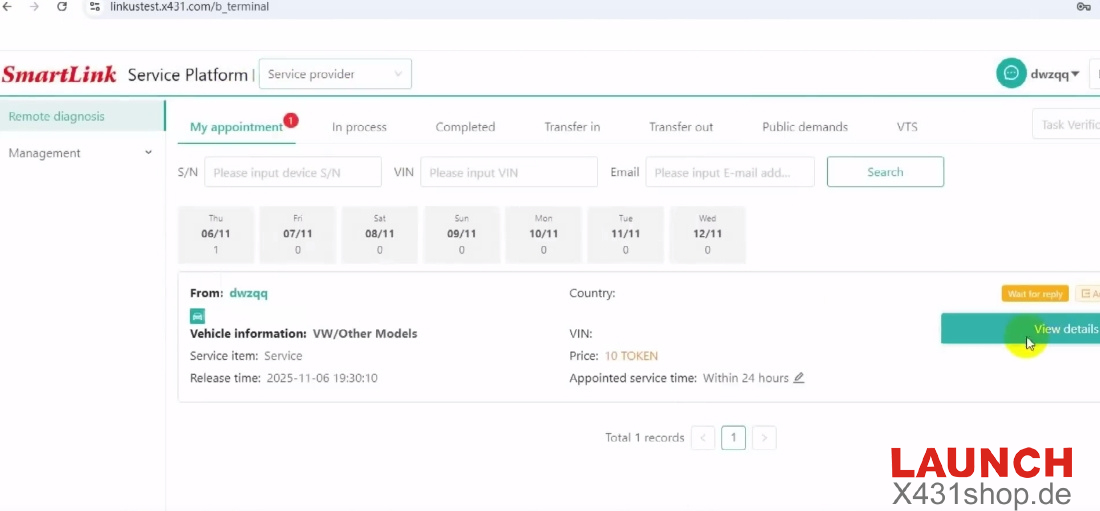This screenshot has width=1100, height=511.
Task: Click the SmartLink logo
Action: click(x=60, y=75)
